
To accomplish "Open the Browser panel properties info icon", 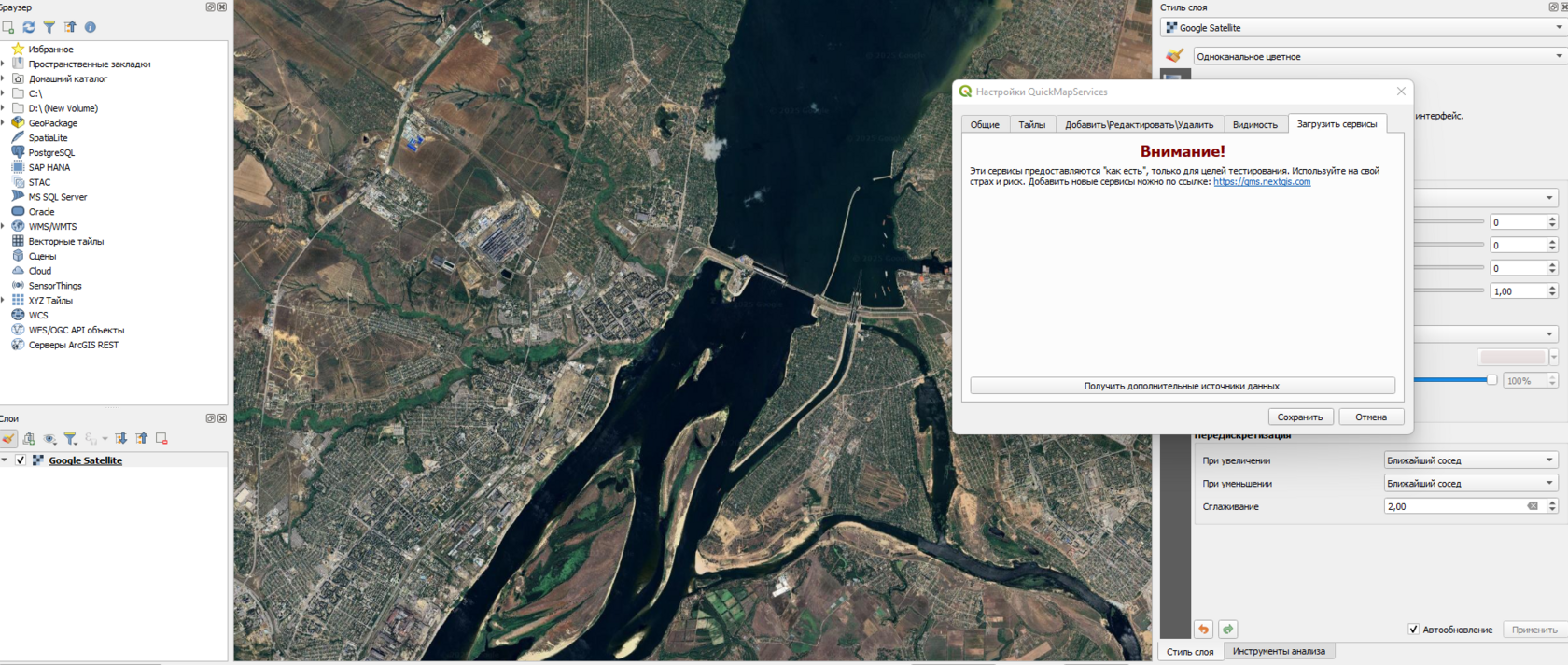I will click(x=91, y=27).
